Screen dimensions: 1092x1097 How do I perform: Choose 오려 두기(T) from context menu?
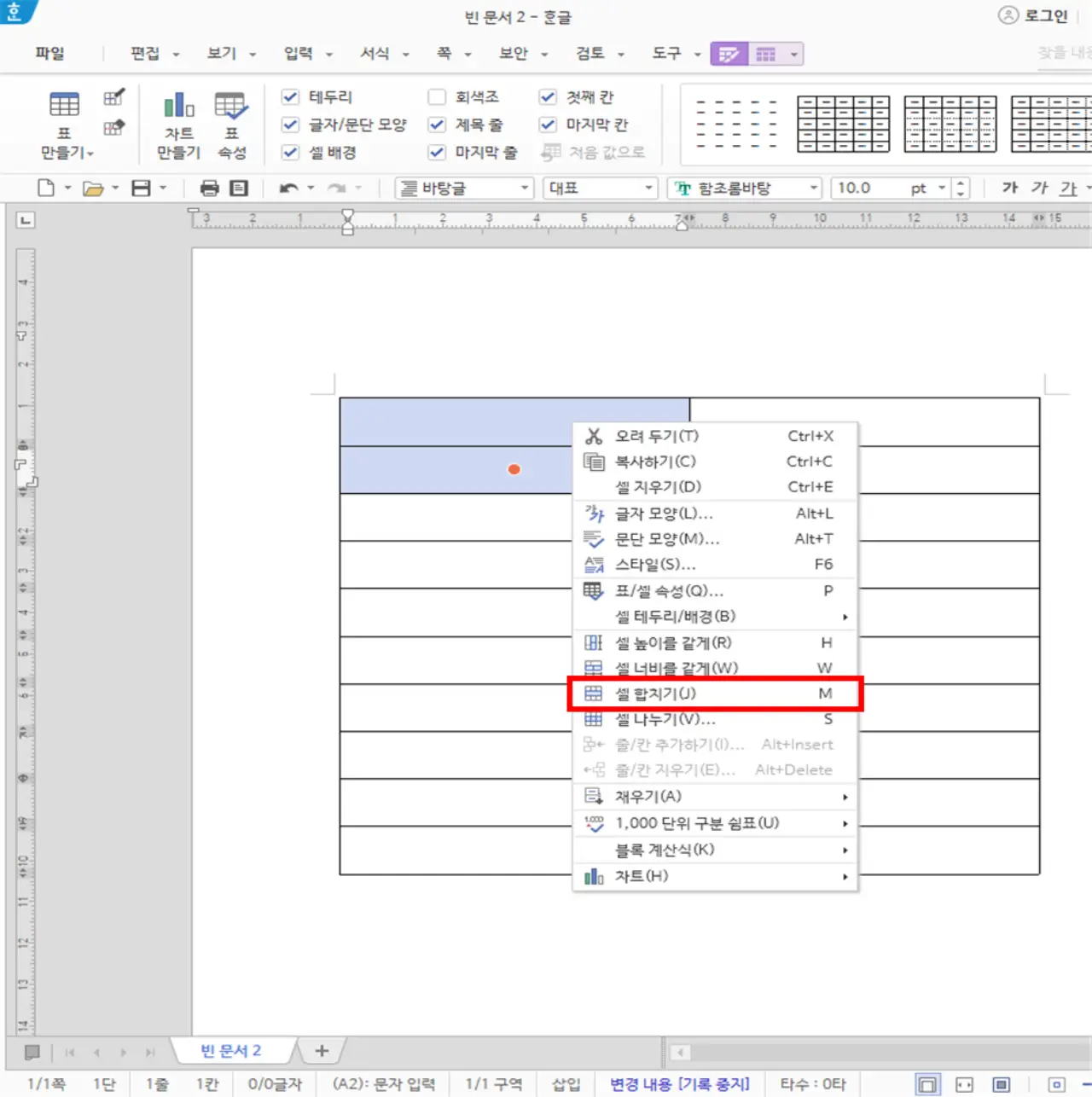(715, 436)
